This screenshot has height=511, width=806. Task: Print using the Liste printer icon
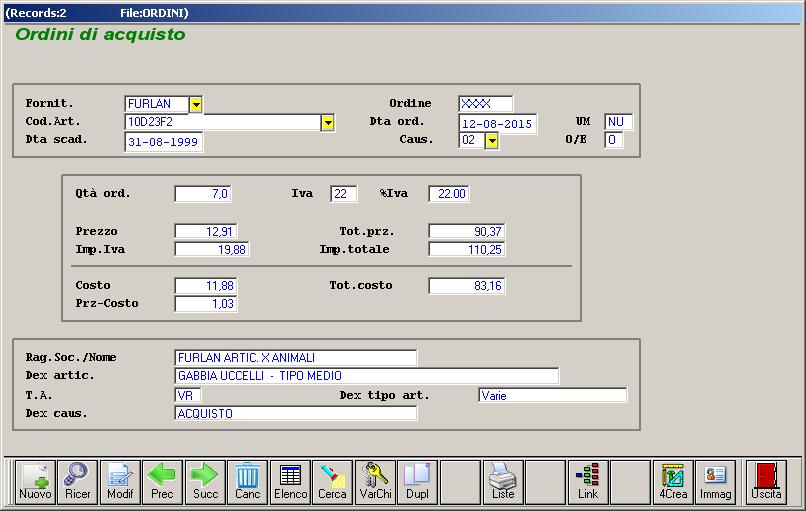pyautogui.click(x=503, y=482)
